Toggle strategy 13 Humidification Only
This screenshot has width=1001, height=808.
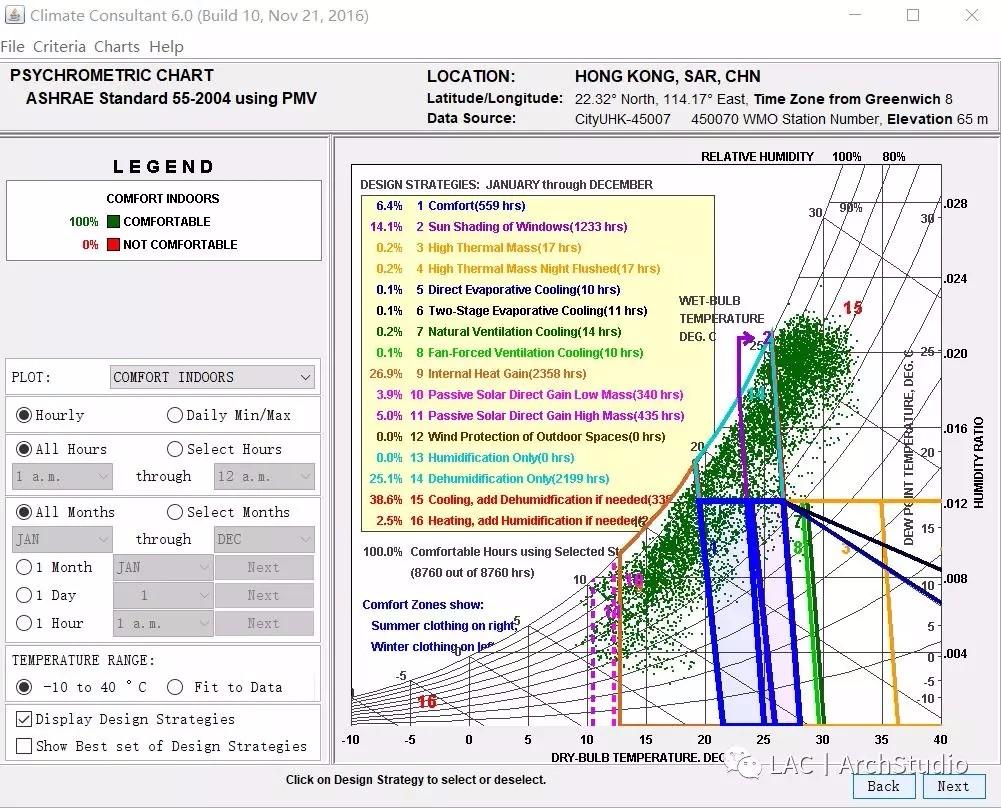pyautogui.click(x=475, y=458)
